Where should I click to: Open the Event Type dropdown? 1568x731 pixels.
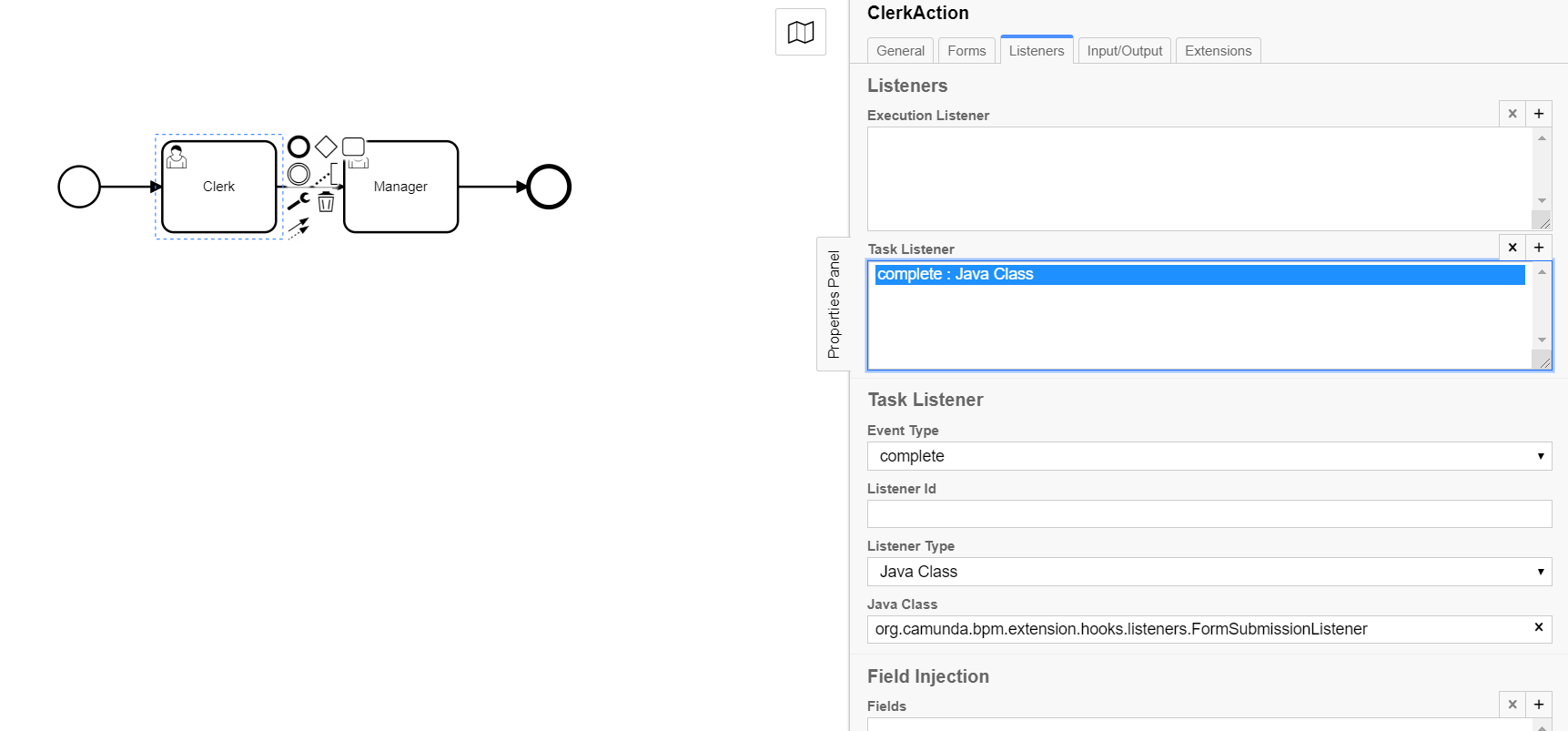click(1209, 456)
